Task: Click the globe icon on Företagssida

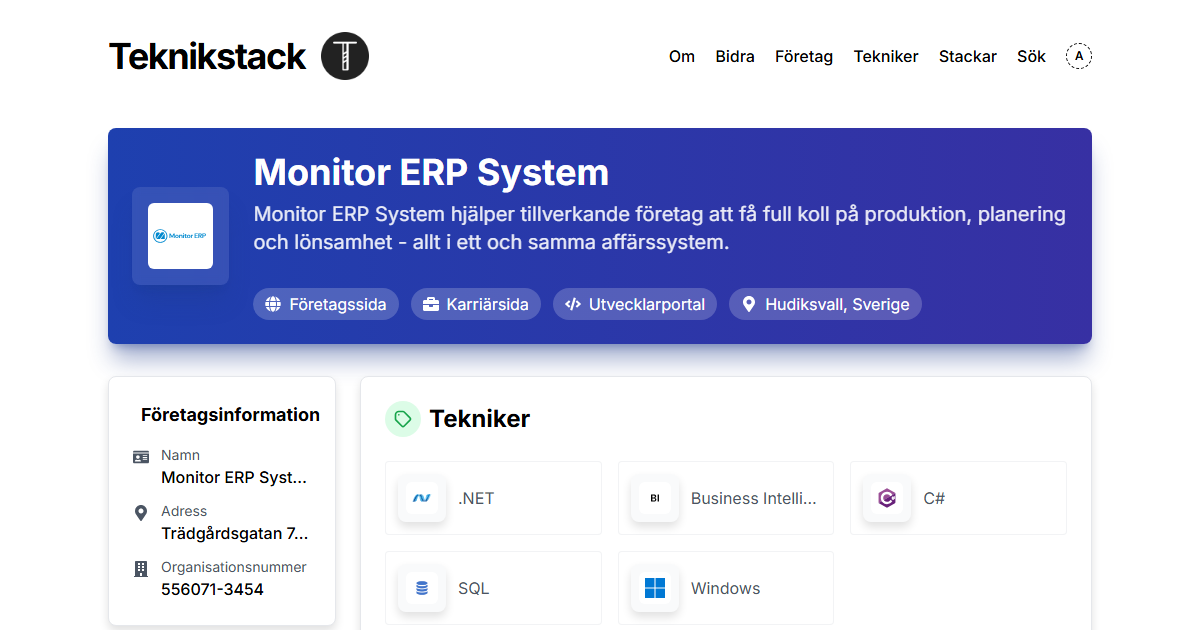Action: coord(273,305)
